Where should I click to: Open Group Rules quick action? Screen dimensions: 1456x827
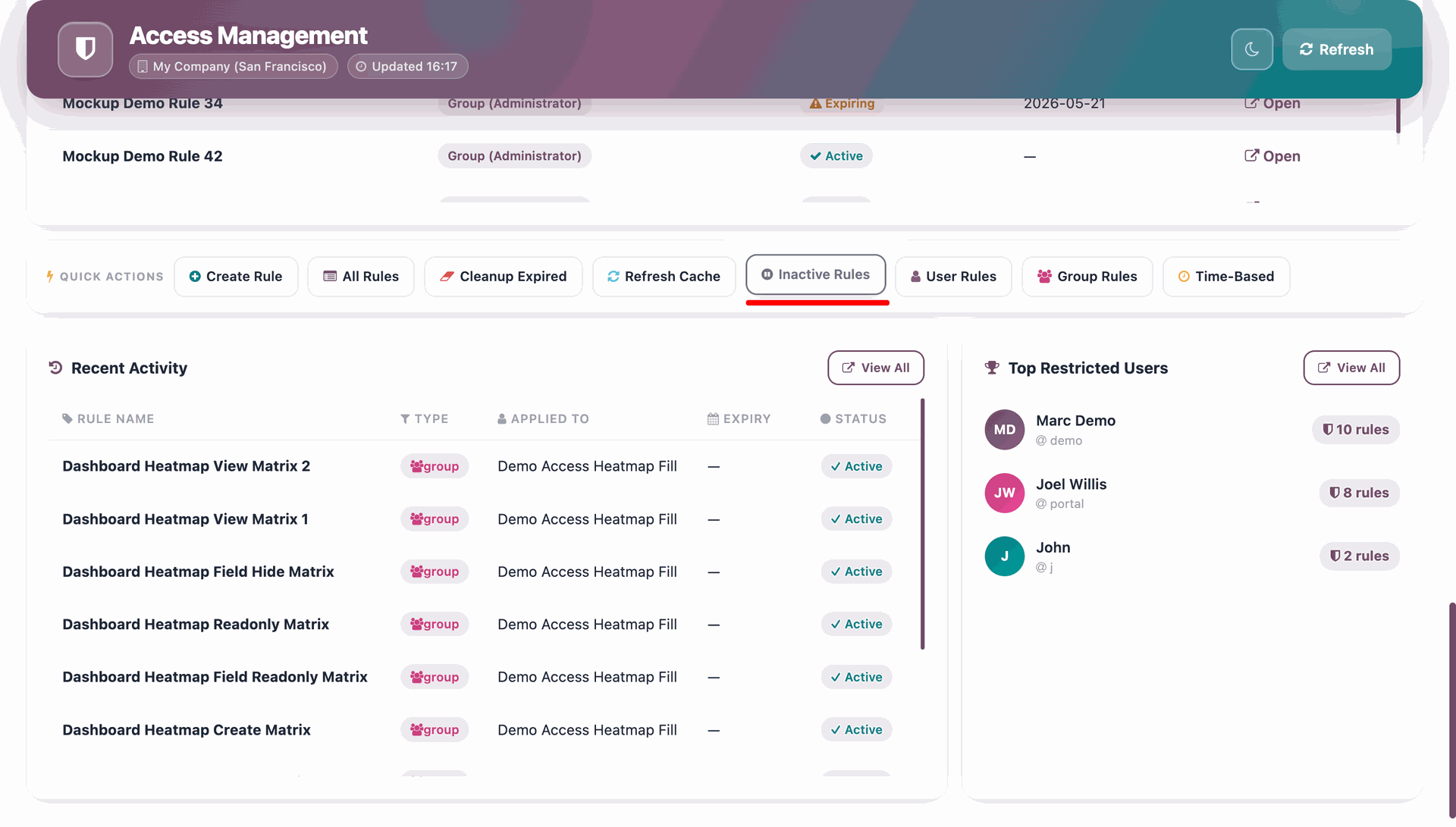(1087, 277)
